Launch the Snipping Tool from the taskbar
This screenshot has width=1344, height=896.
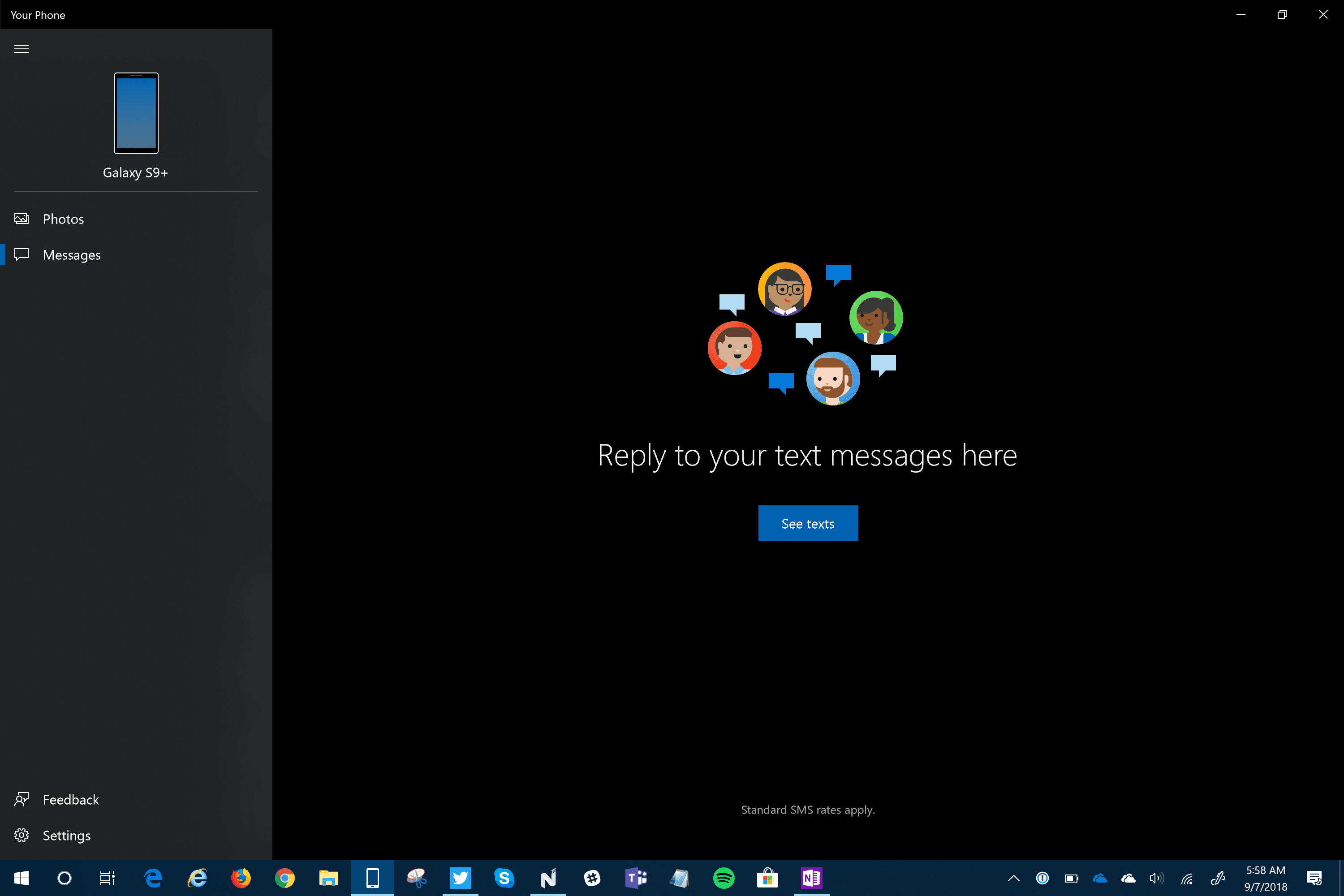417,878
